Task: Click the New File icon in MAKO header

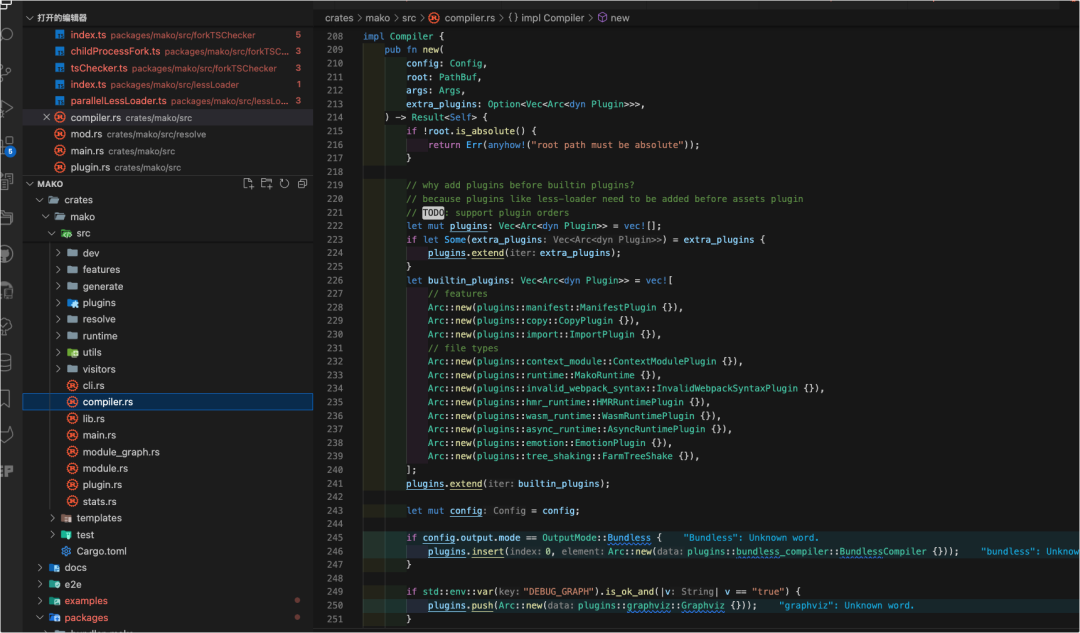Action: pos(248,184)
